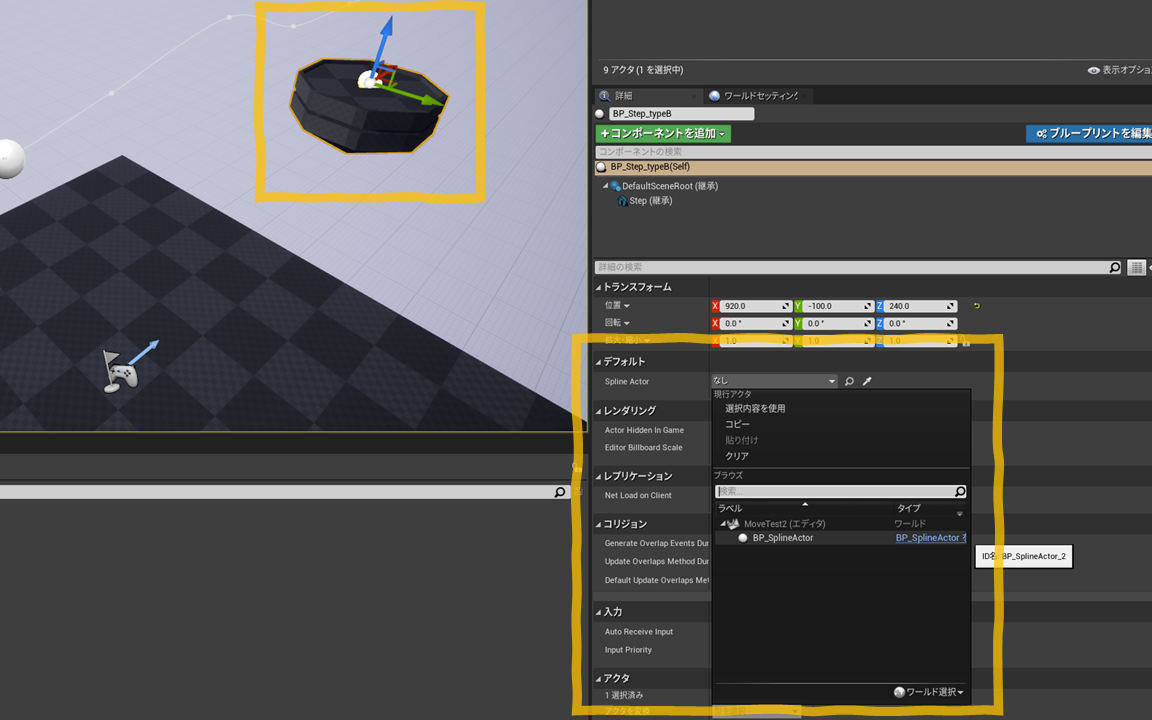Viewport: 1152px width, 720px height.
Task: Collapse the レンダリング section
Action: (x=599, y=411)
